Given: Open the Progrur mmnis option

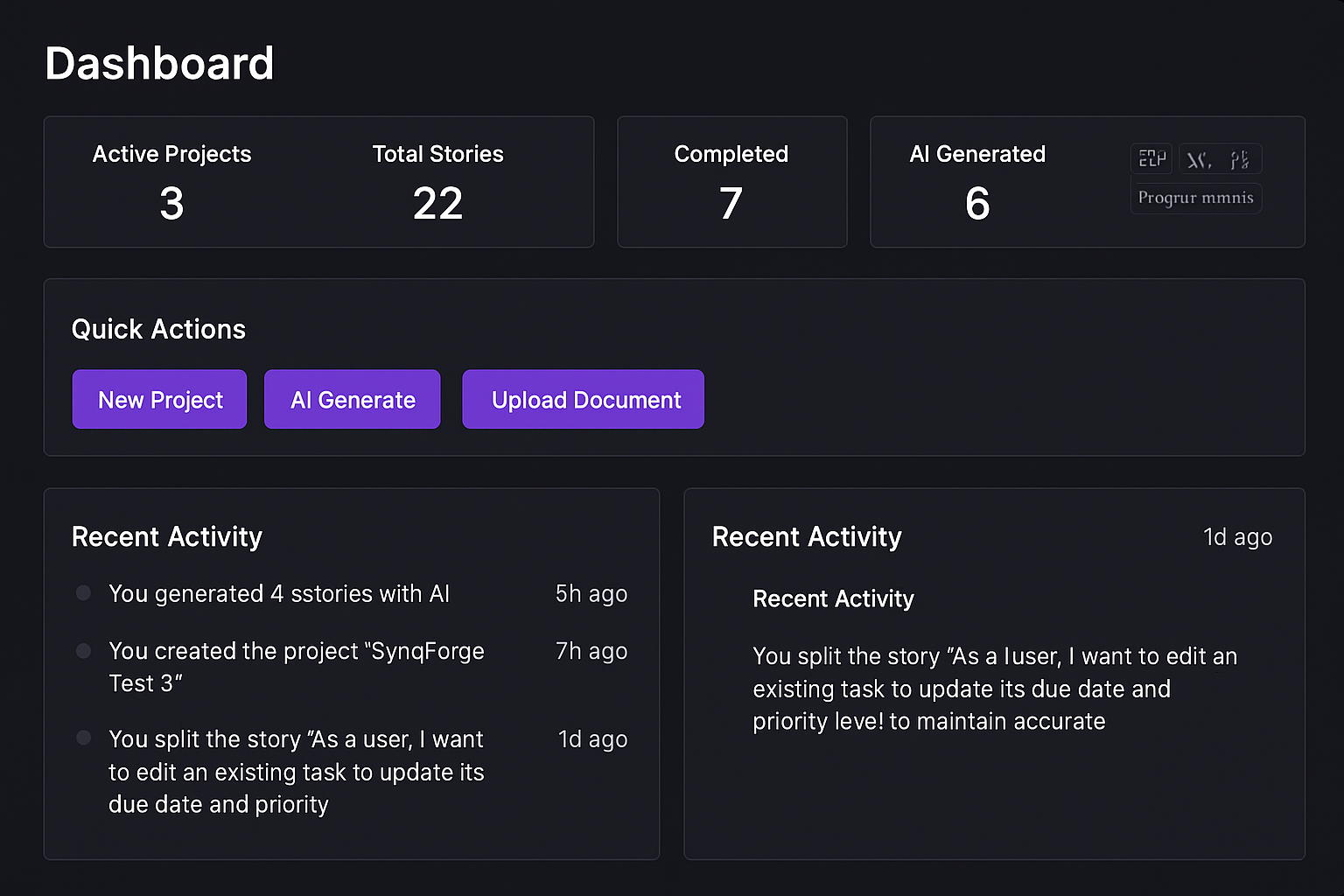Looking at the screenshot, I should pos(1196,197).
